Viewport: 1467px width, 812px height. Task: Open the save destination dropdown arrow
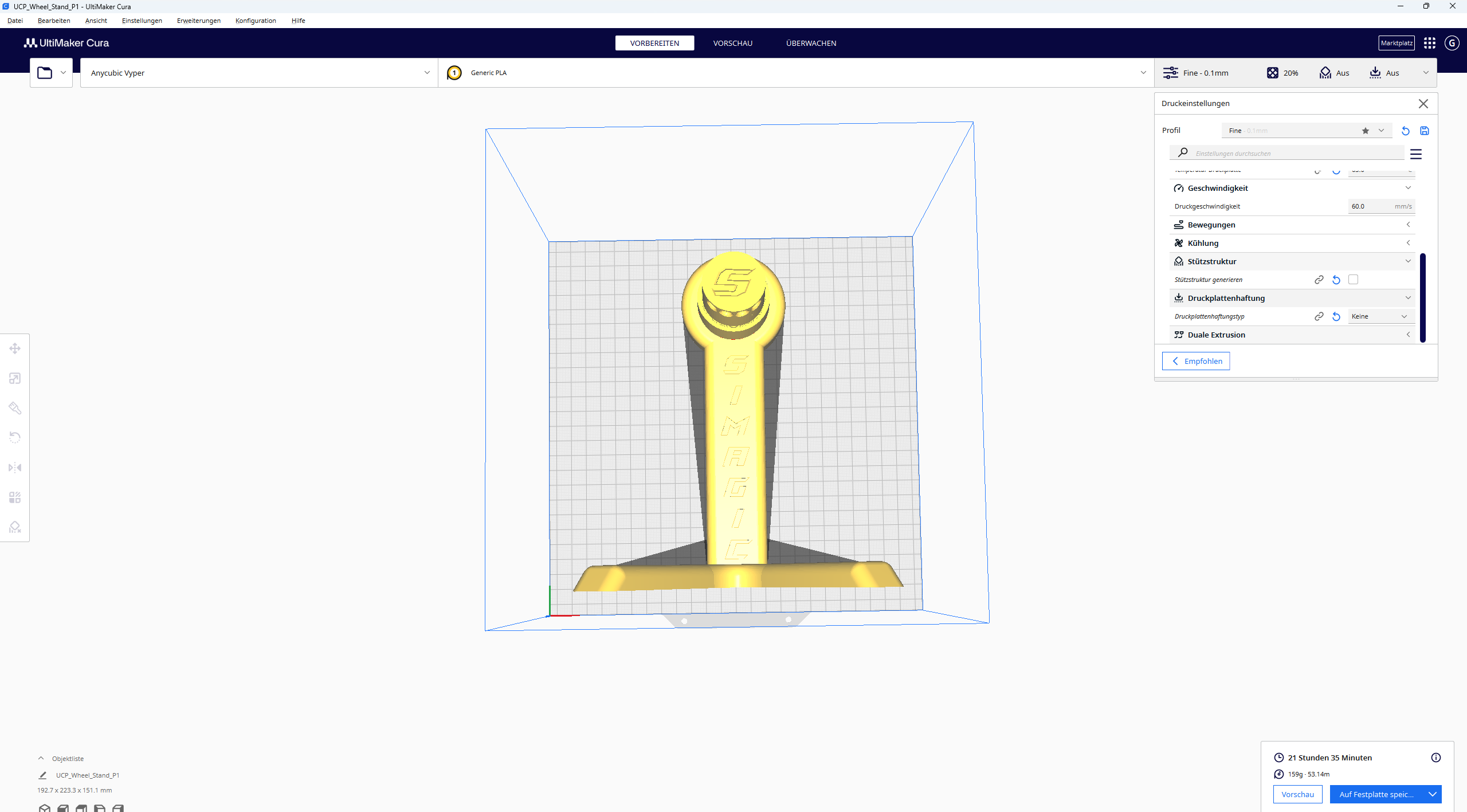point(1432,794)
